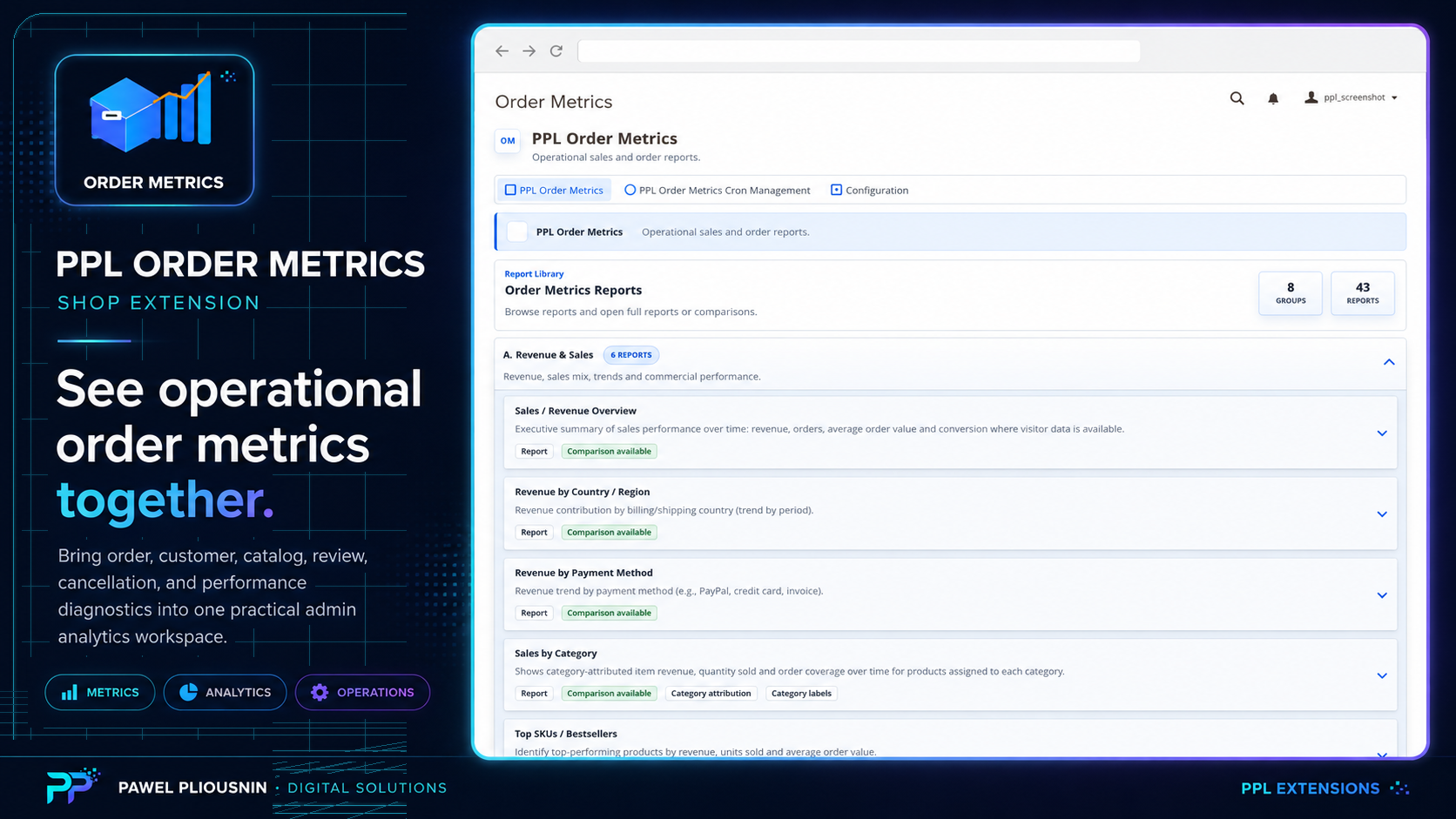The height and width of the screenshot is (819, 1456).
Task: Click the 8 Groups counter tile
Action: pos(1291,293)
